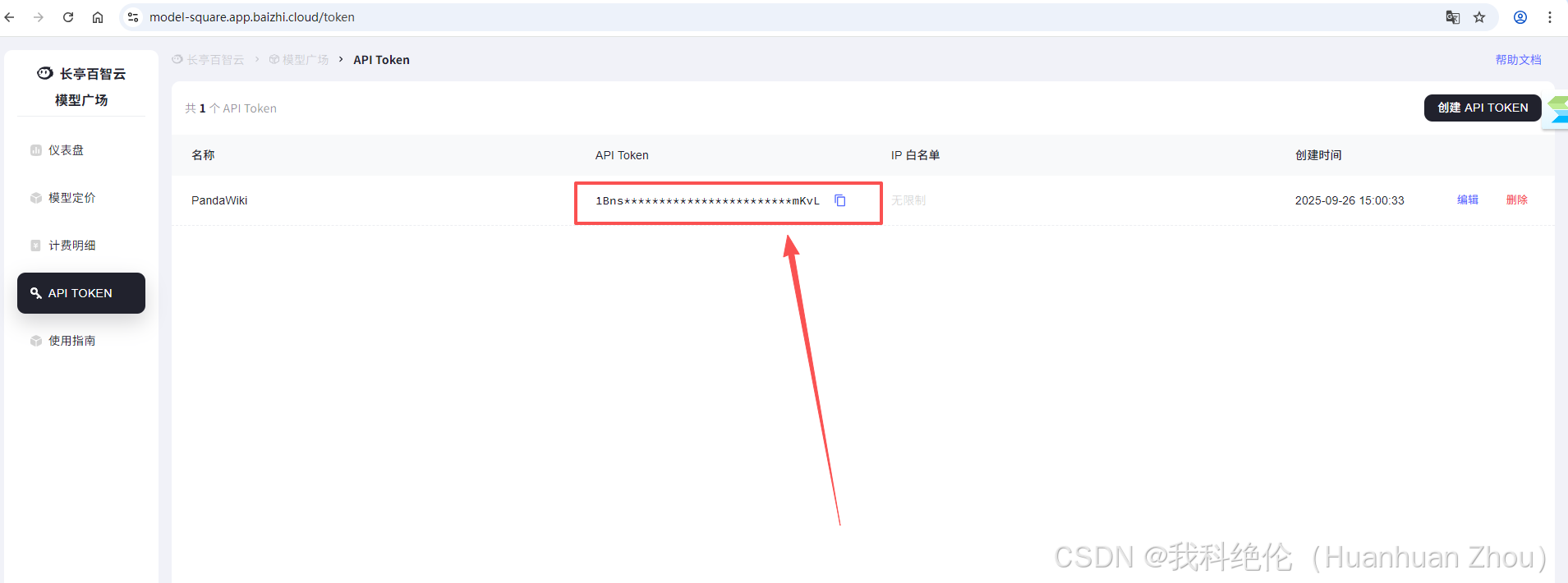Click the 使用指南 sidebar icon
The height and width of the screenshot is (583, 1568).
pos(36,341)
